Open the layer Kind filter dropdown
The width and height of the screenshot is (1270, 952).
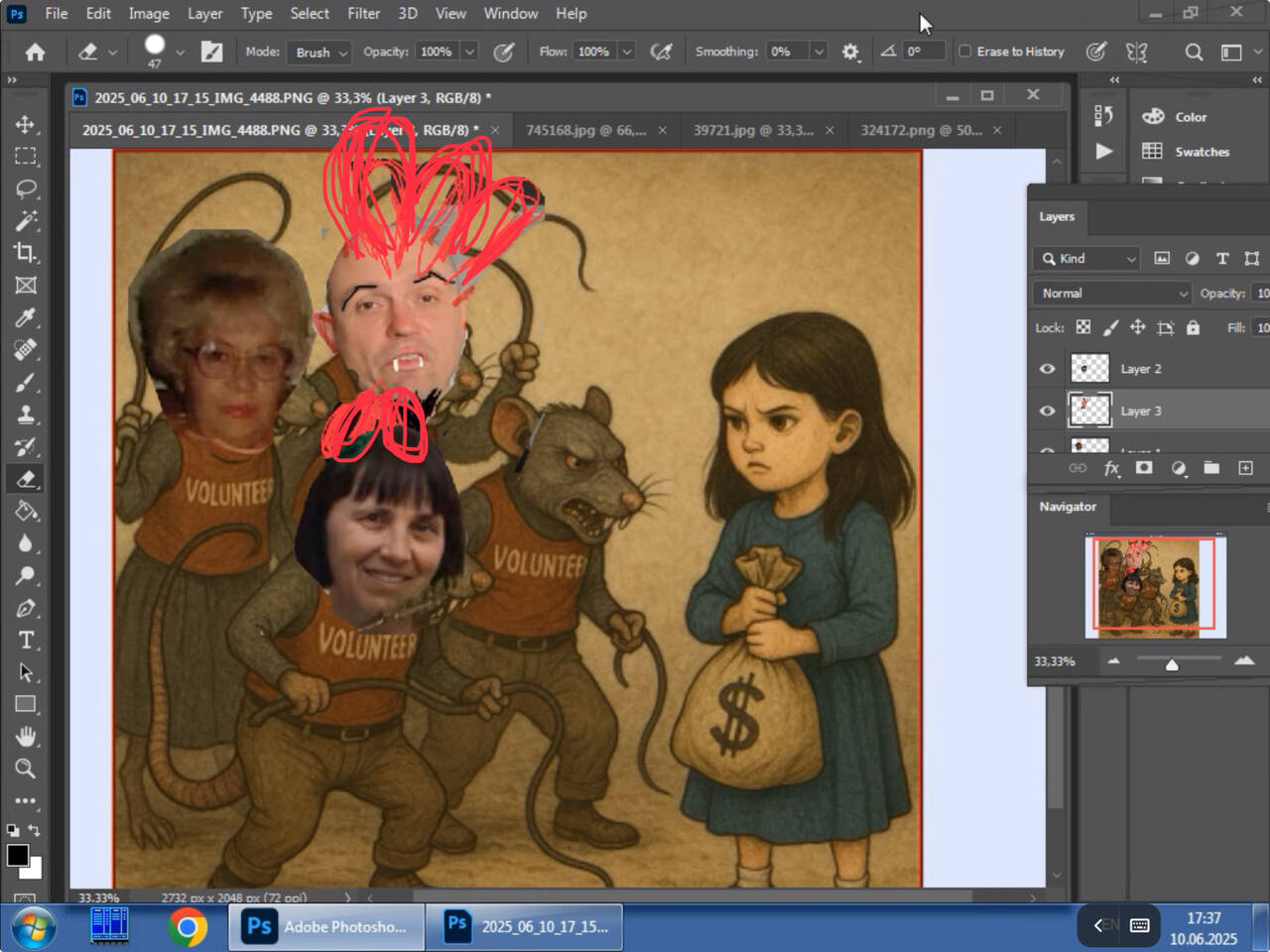click(1085, 258)
